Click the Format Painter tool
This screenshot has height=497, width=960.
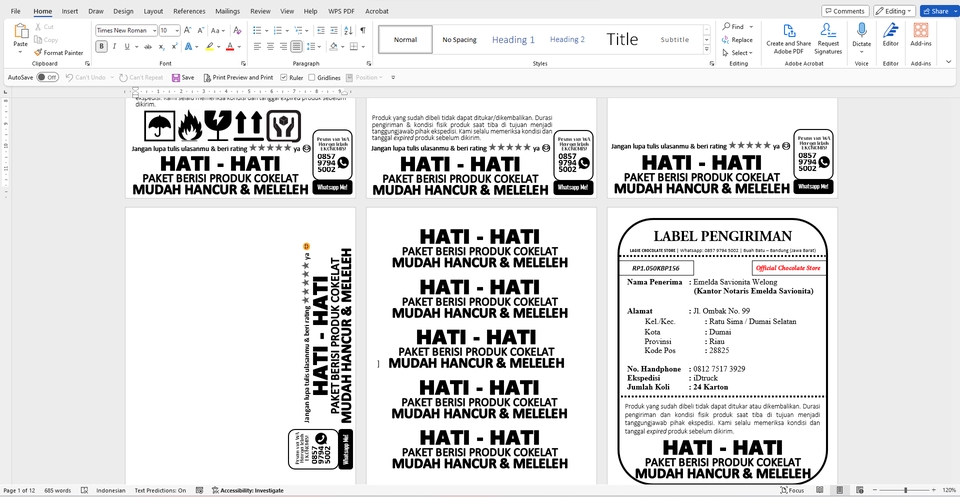59,53
